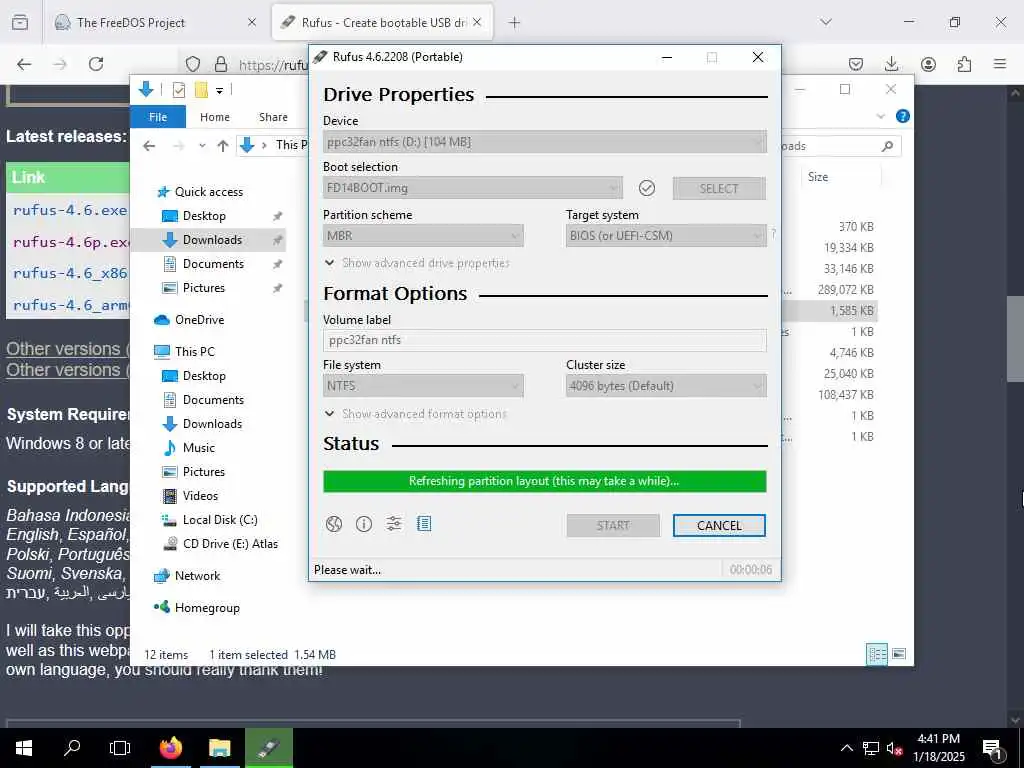The image size is (1024, 768).
Task: Click the Explorer search box
Action: point(841,146)
